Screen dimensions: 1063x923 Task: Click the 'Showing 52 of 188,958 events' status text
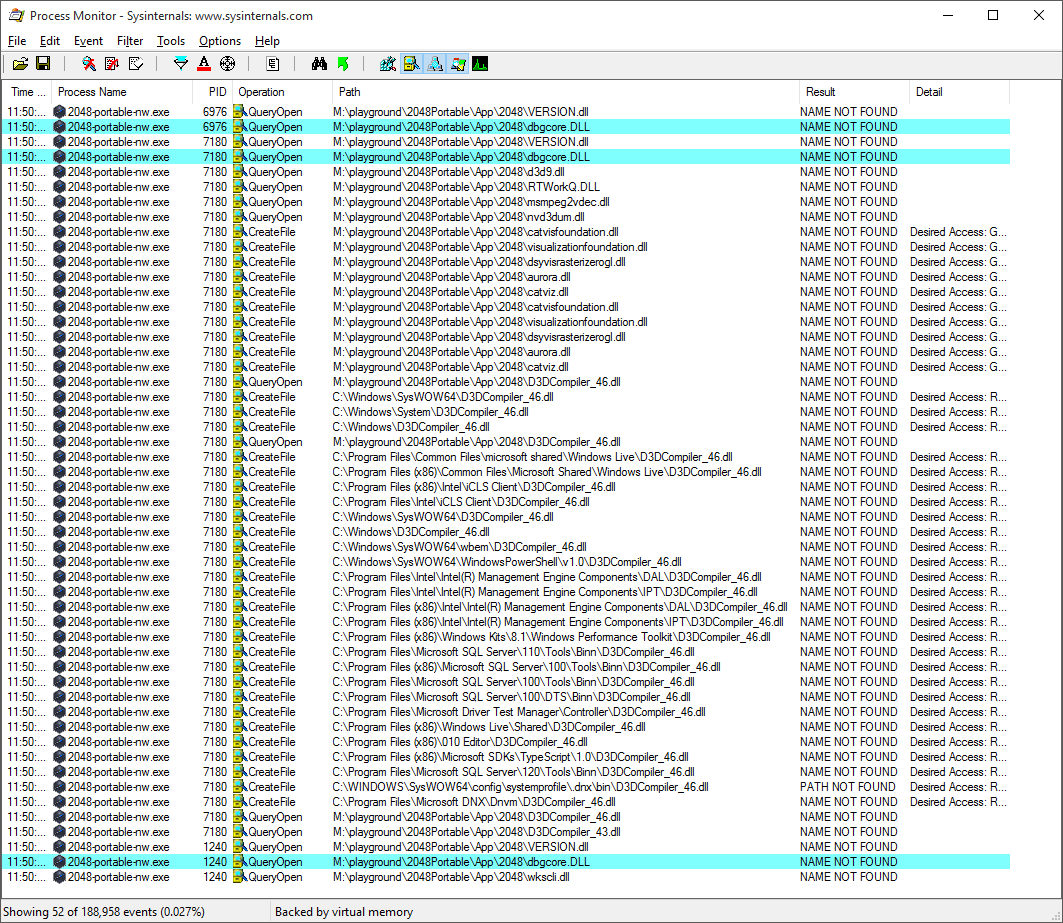tap(104, 912)
